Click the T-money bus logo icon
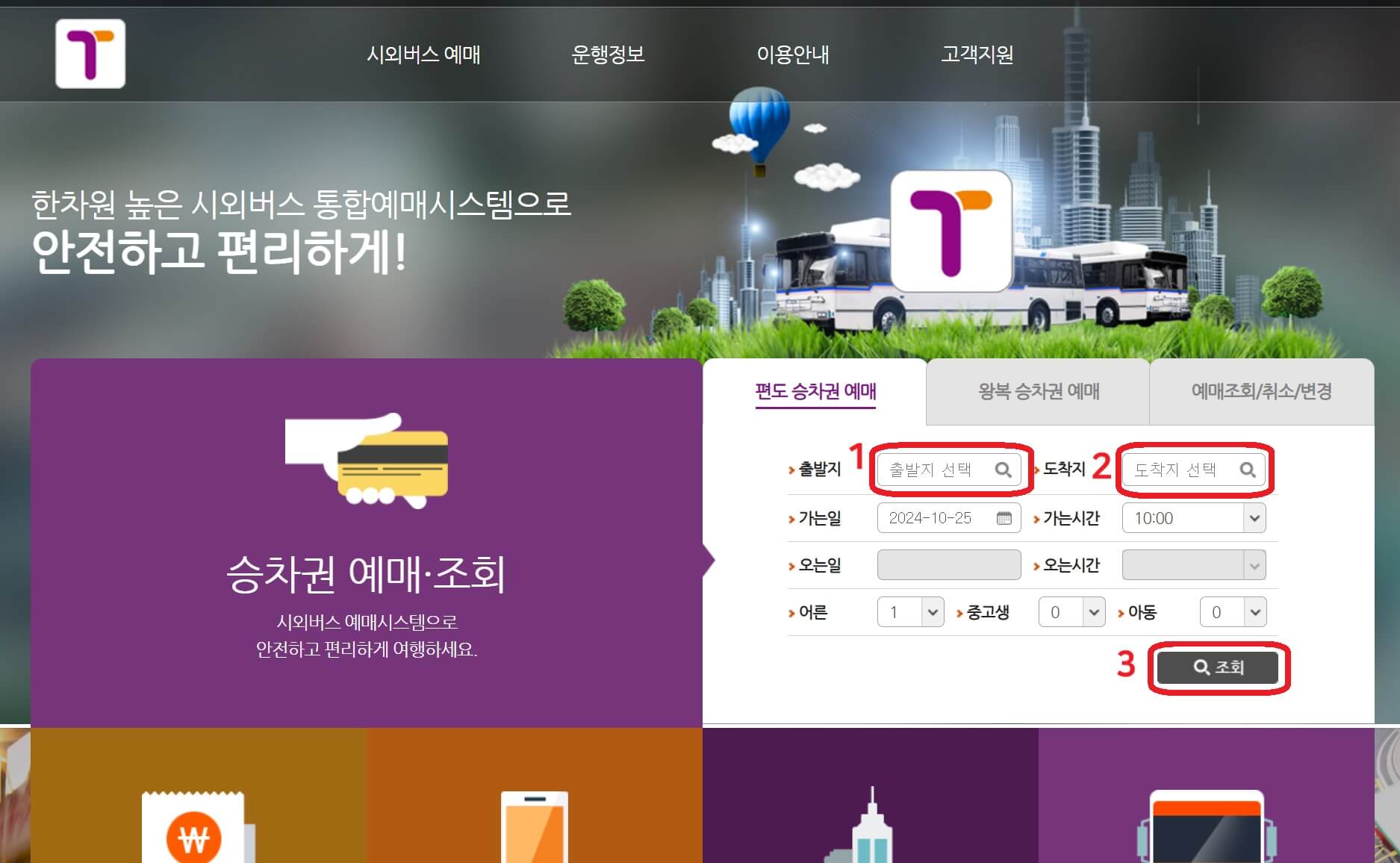This screenshot has width=1400, height=863. (x=90, y=54)
